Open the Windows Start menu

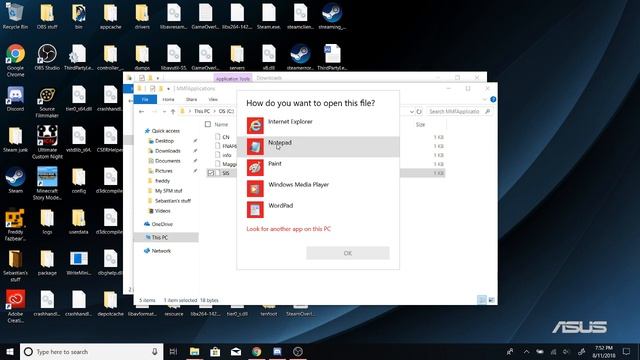click(x=10, y=351)
